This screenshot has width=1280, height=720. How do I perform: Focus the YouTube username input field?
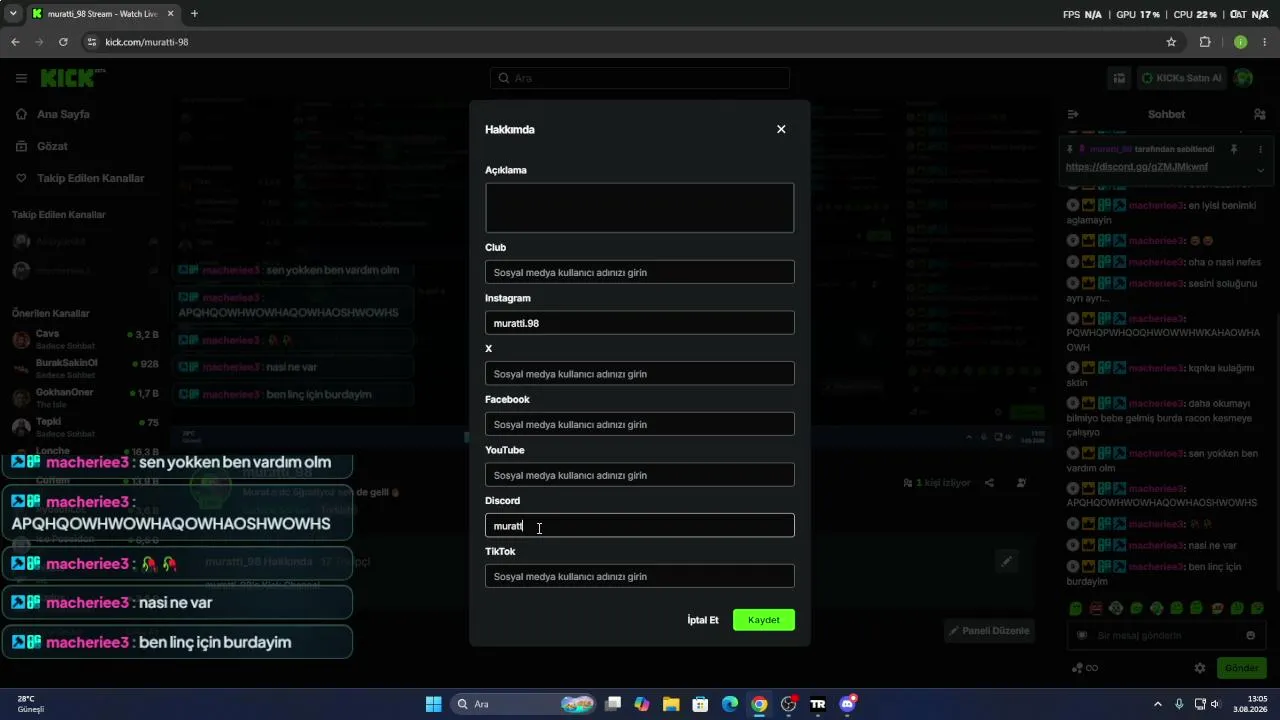pyautogui.click(x=640, y=475)
